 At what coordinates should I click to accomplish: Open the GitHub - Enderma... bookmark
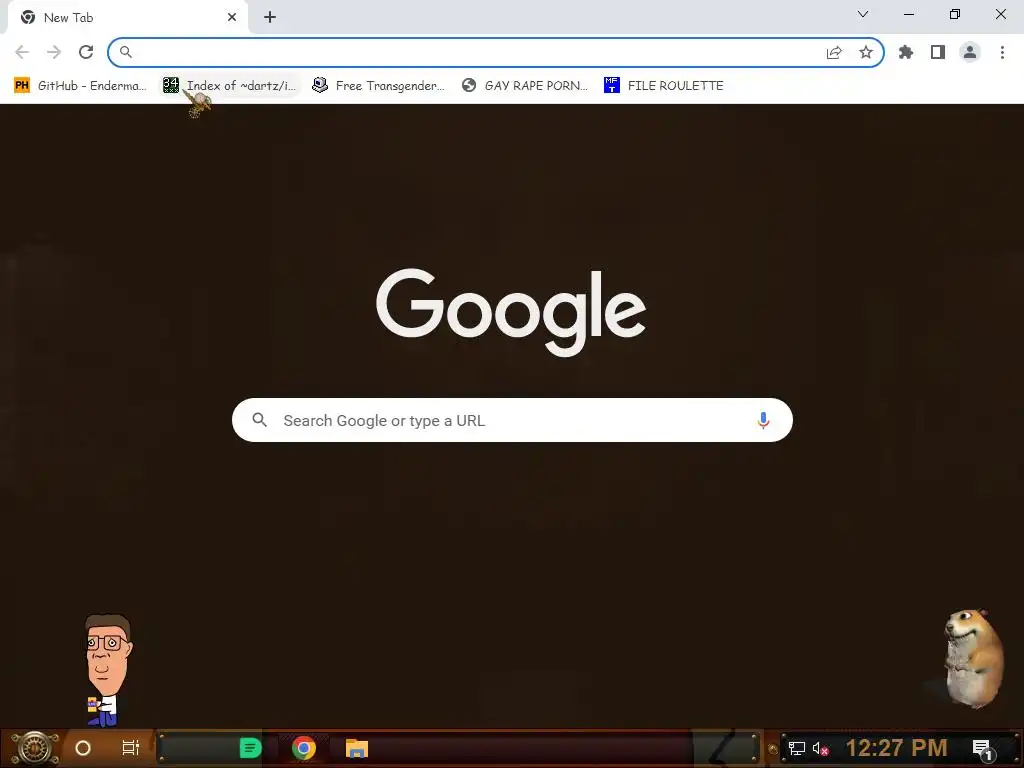coord(80,86)
